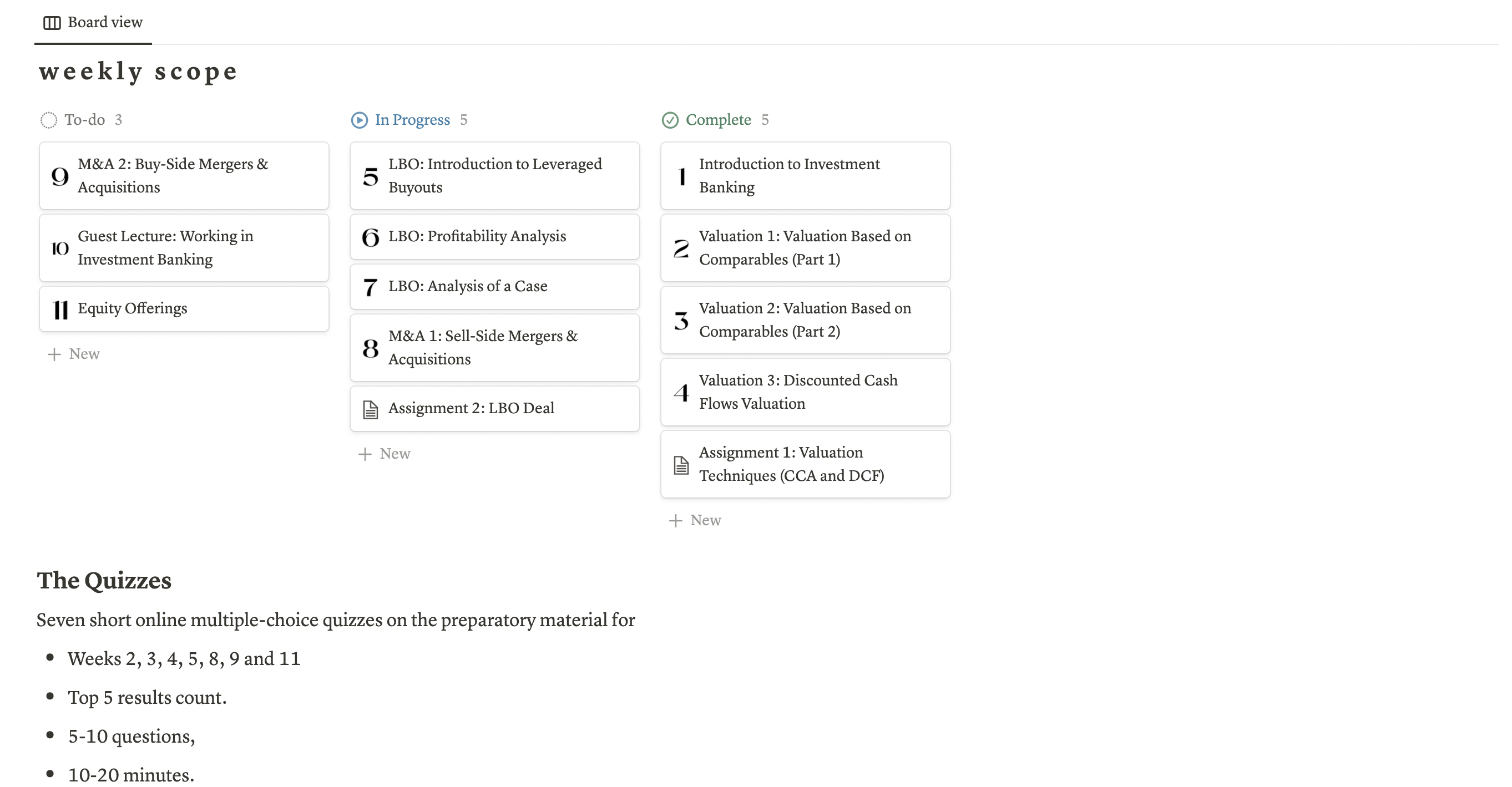Open the Valuation 3: Discounted Cash Flows card
Image resolution: width=1512 pixels, height=787 pixels.
tap(805, 392)
